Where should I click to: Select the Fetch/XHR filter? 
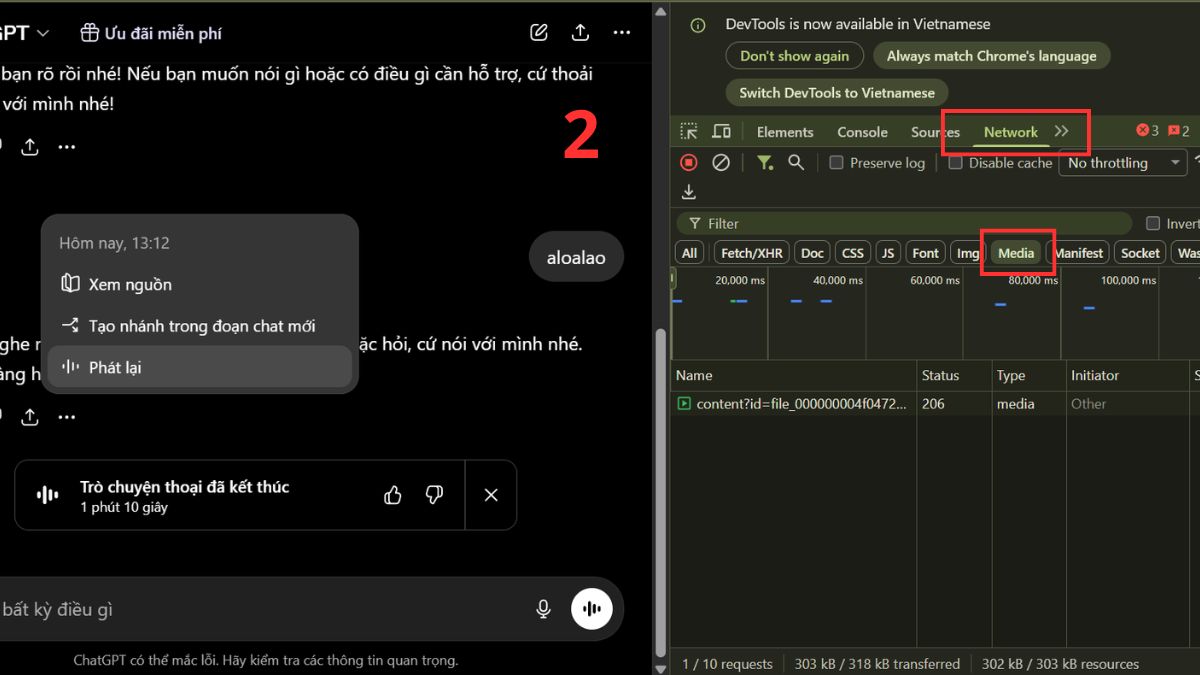point(752,253)
